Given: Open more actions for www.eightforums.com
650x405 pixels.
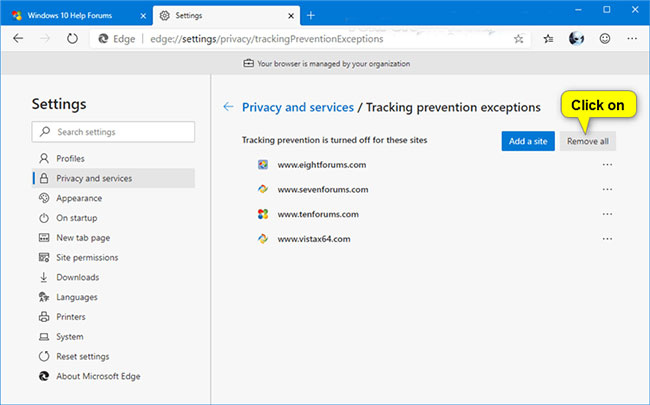Looking at the screenshot, I should click(607, 165).
